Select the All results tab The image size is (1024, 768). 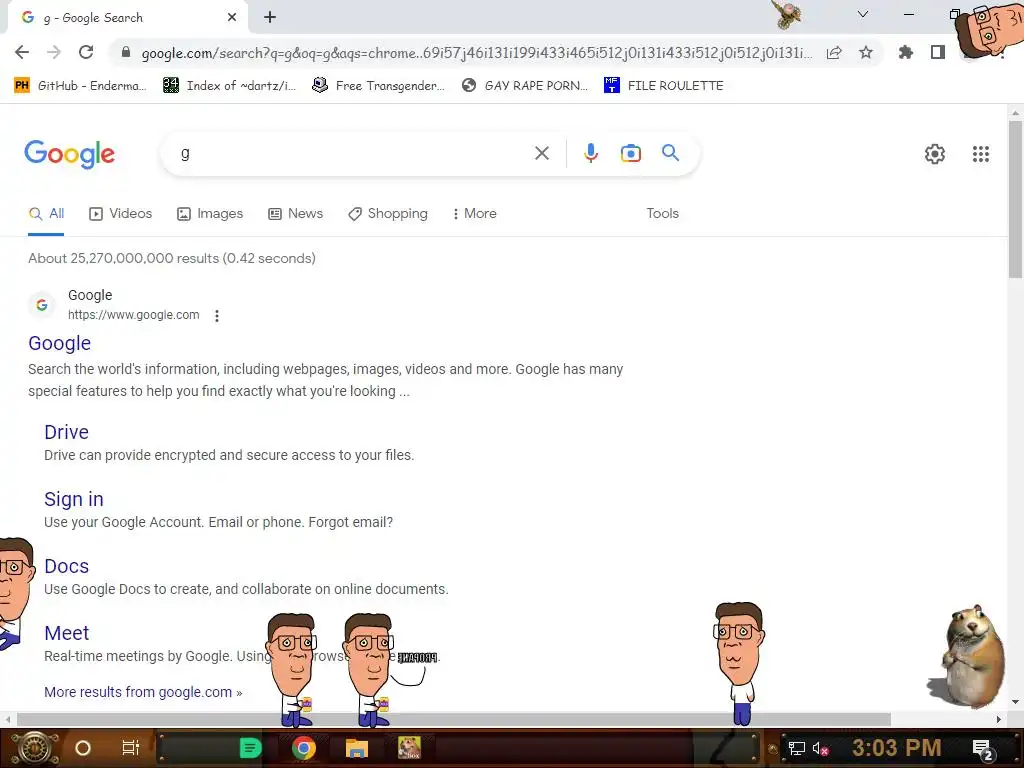(46, 214)
